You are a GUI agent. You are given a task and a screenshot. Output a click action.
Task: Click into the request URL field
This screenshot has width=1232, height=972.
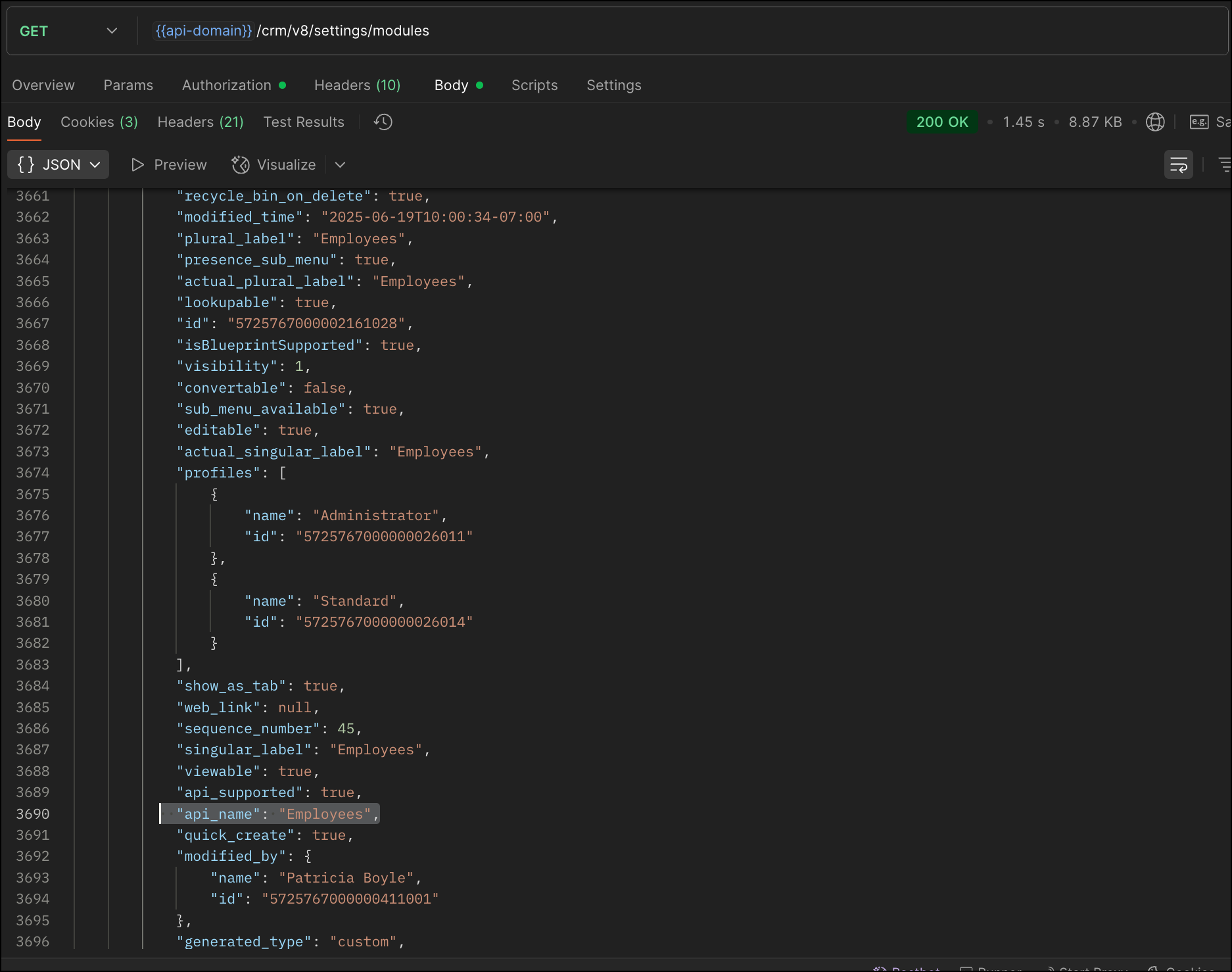coord(657,31)
